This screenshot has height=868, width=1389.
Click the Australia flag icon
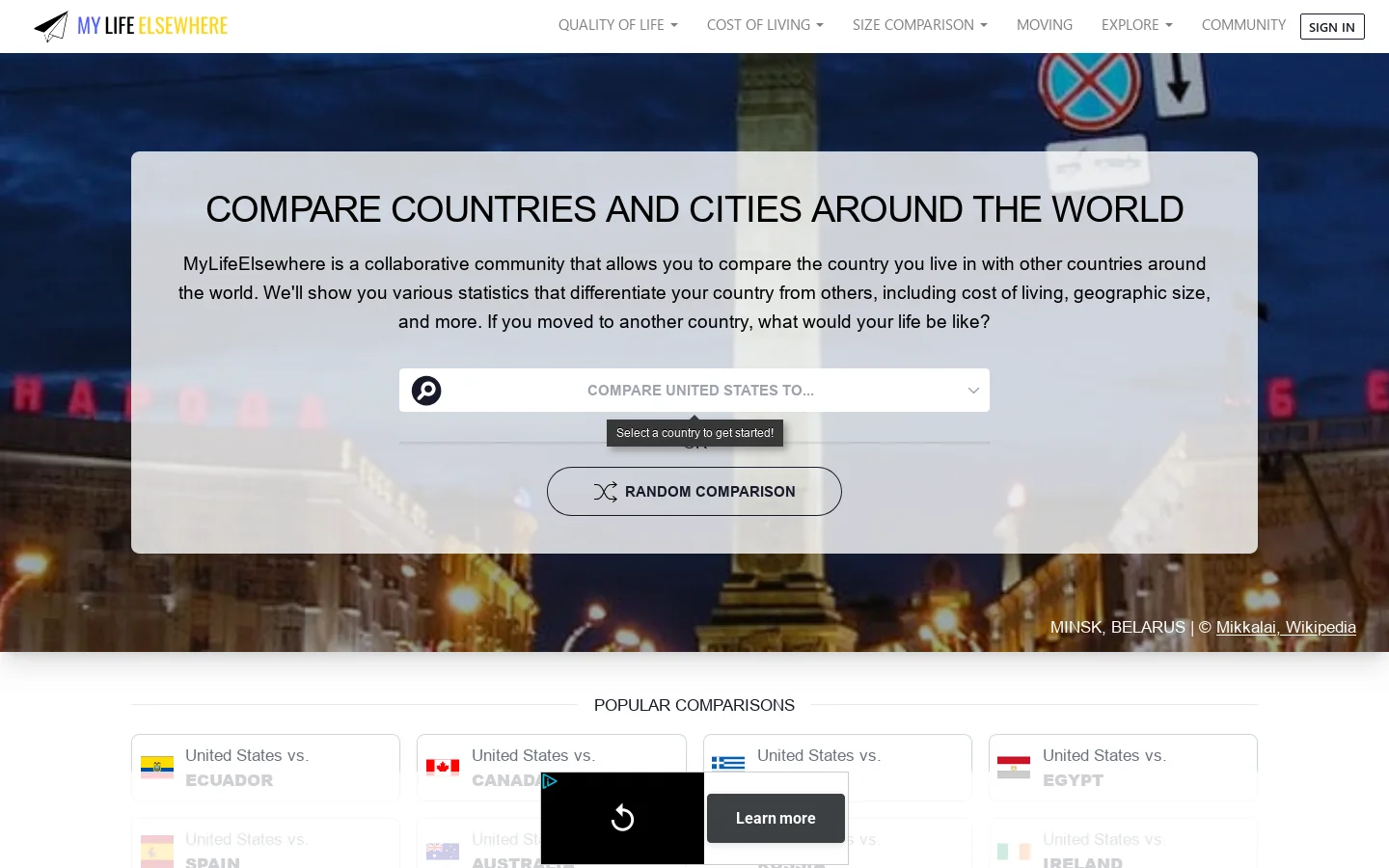tap(443, 851)
